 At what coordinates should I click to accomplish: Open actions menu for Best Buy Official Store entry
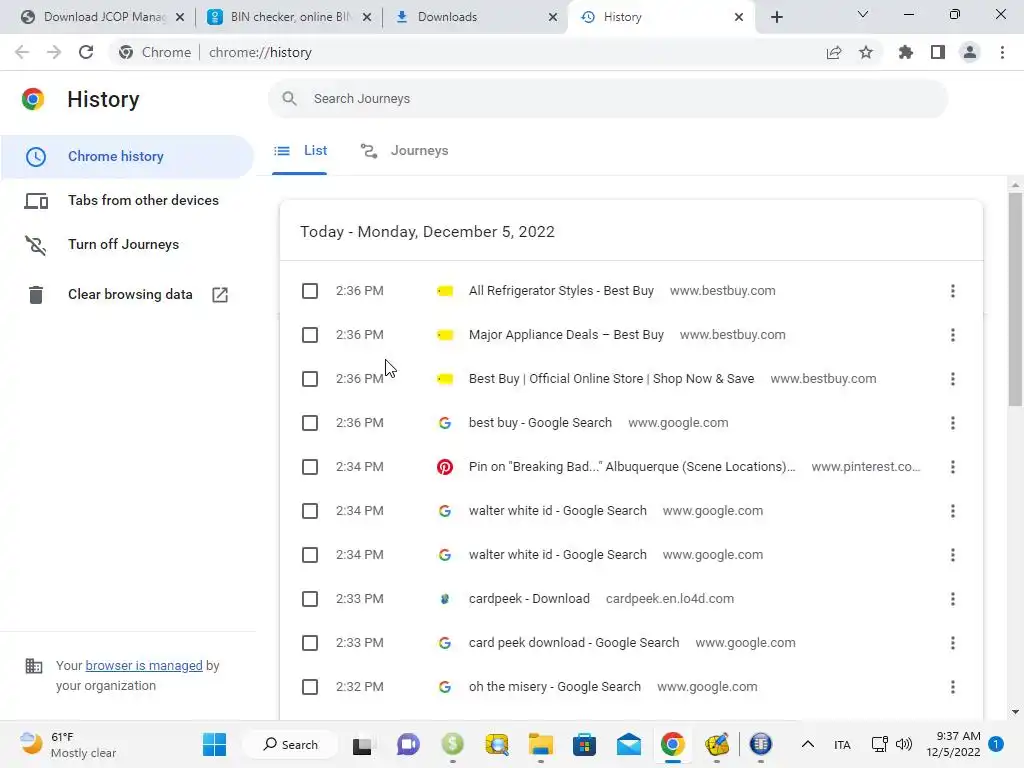click(953, 379)
